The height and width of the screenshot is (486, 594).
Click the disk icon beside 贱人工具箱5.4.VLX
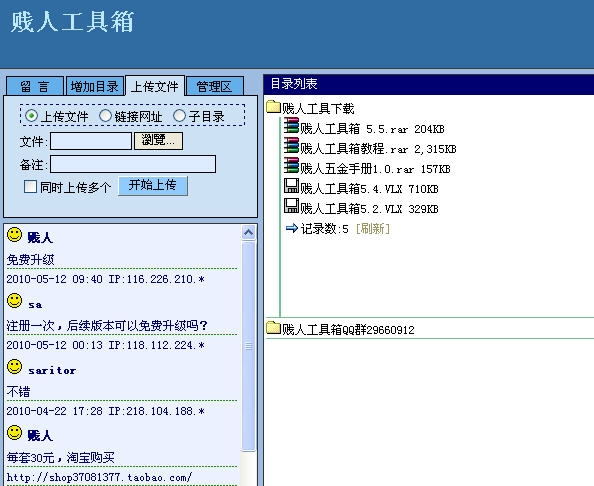point(291,186)
